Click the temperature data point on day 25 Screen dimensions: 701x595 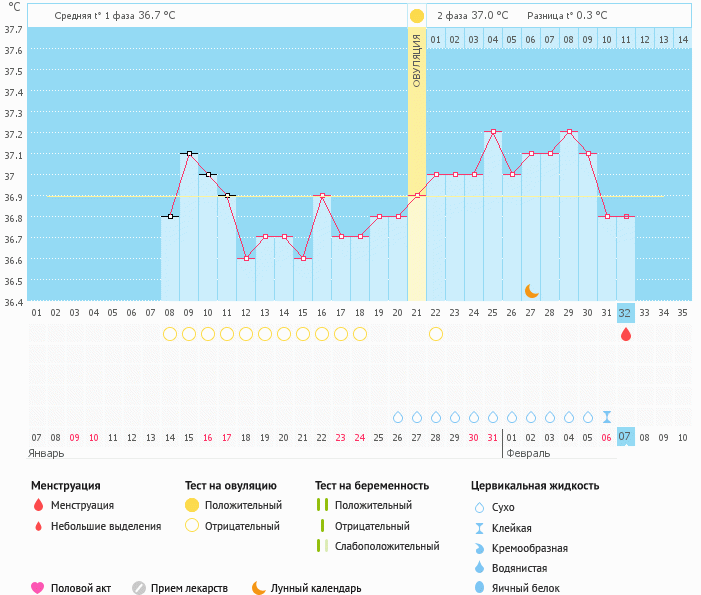point(493,132)
